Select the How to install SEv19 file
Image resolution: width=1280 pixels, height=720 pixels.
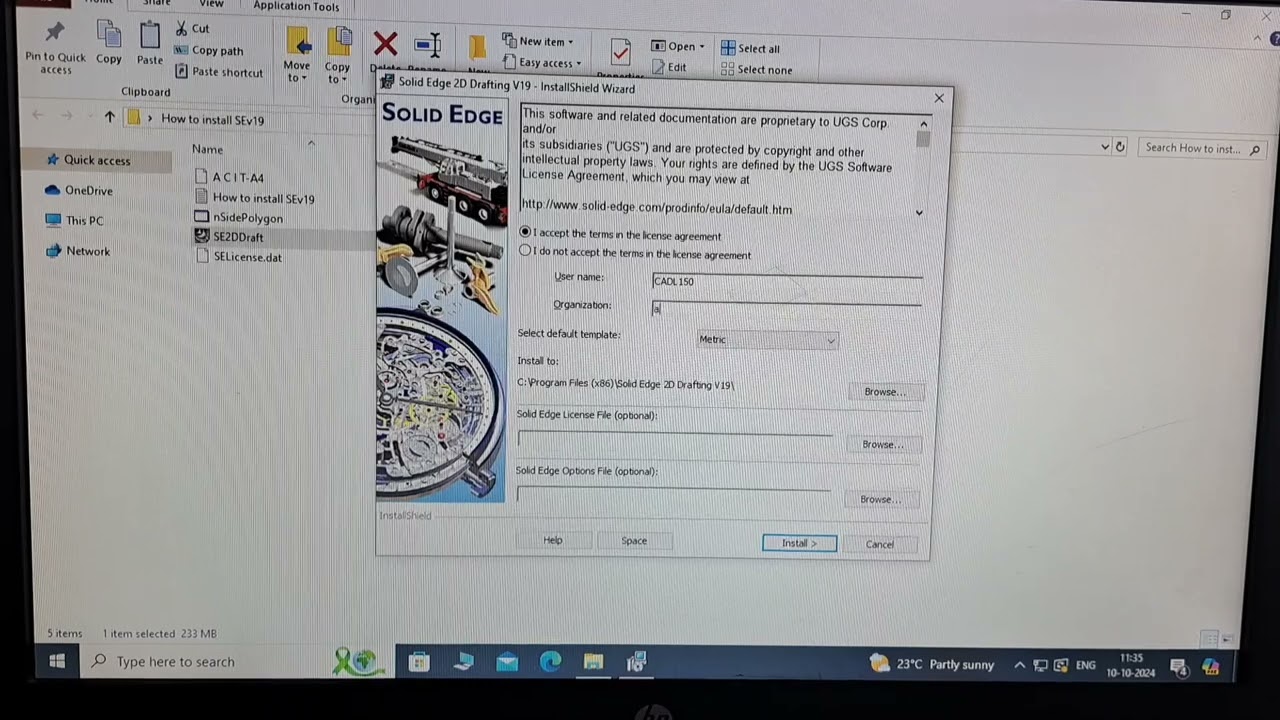pyautogui.click(x=263, y=198)
